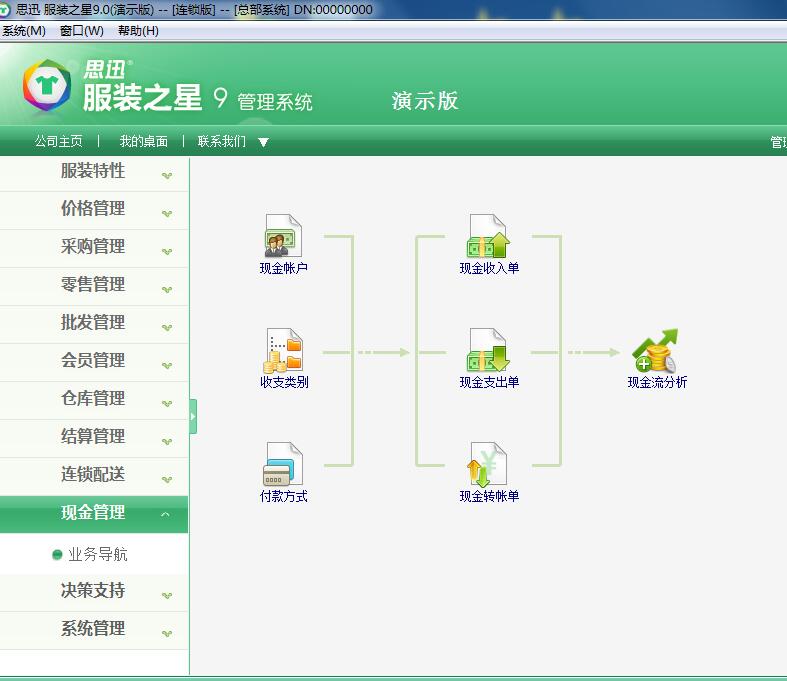This screenshot has height=681, width=787.
Task: Expand the 结算管理 sidebar section
Action: coord(94,438)
